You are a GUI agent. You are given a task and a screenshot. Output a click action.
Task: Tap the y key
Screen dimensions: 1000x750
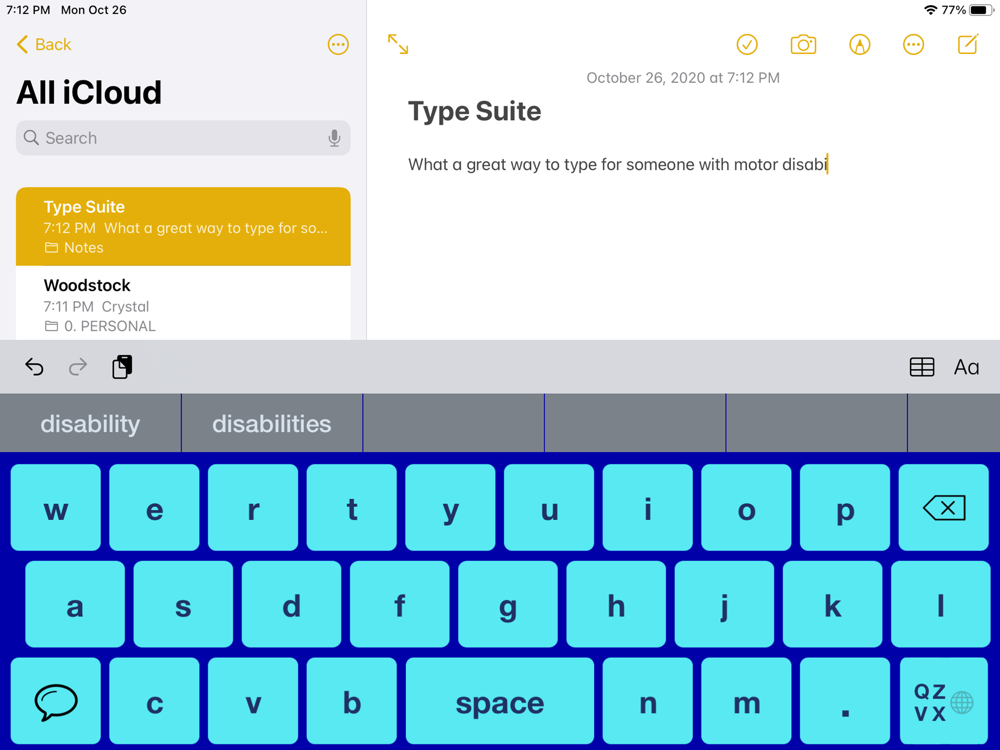450,508
